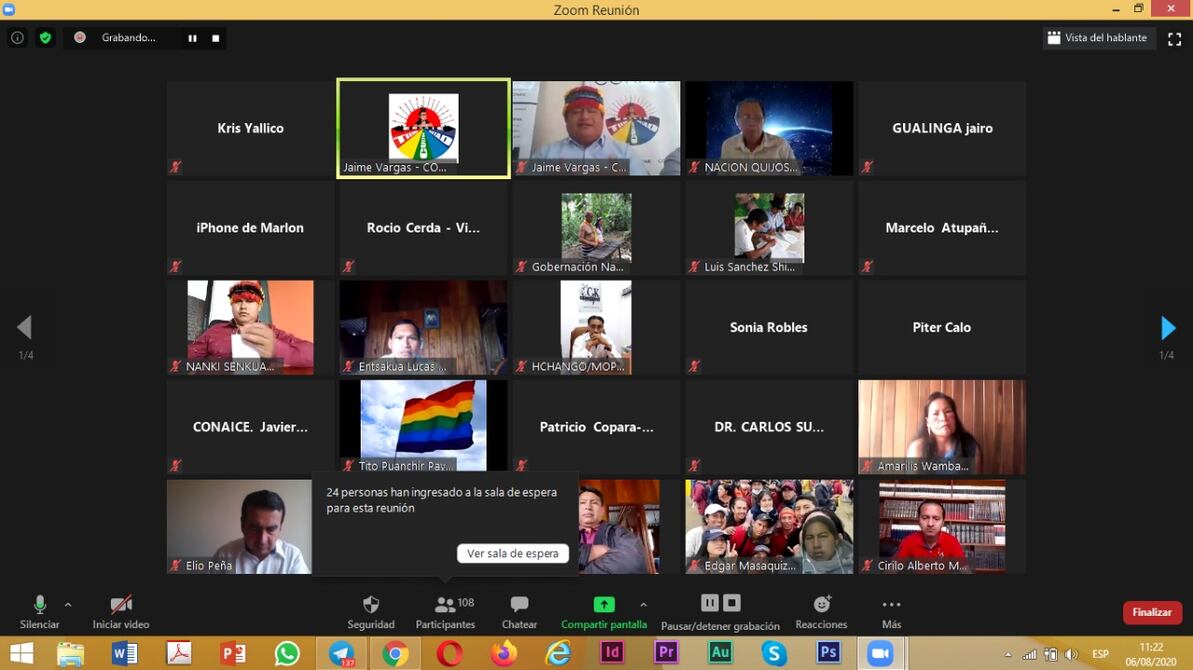1193x670 pixels.
Task: Open the Chatear chat panel
Action: tap(519, 612)
